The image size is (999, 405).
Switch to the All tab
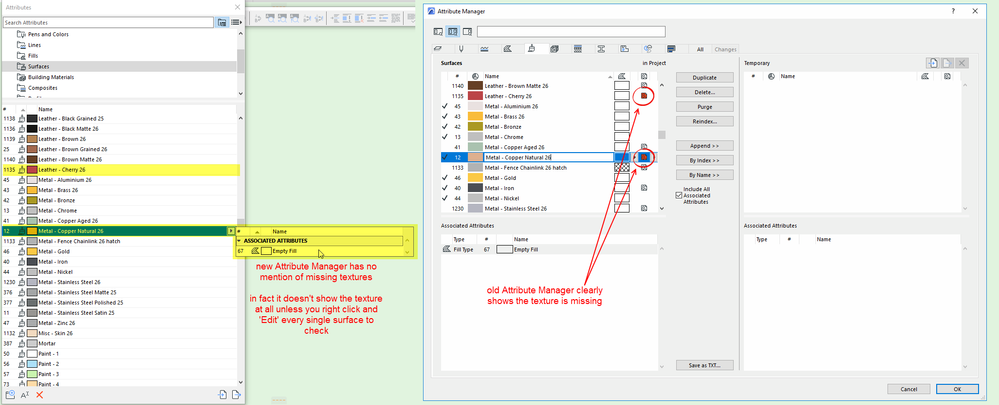700,48
